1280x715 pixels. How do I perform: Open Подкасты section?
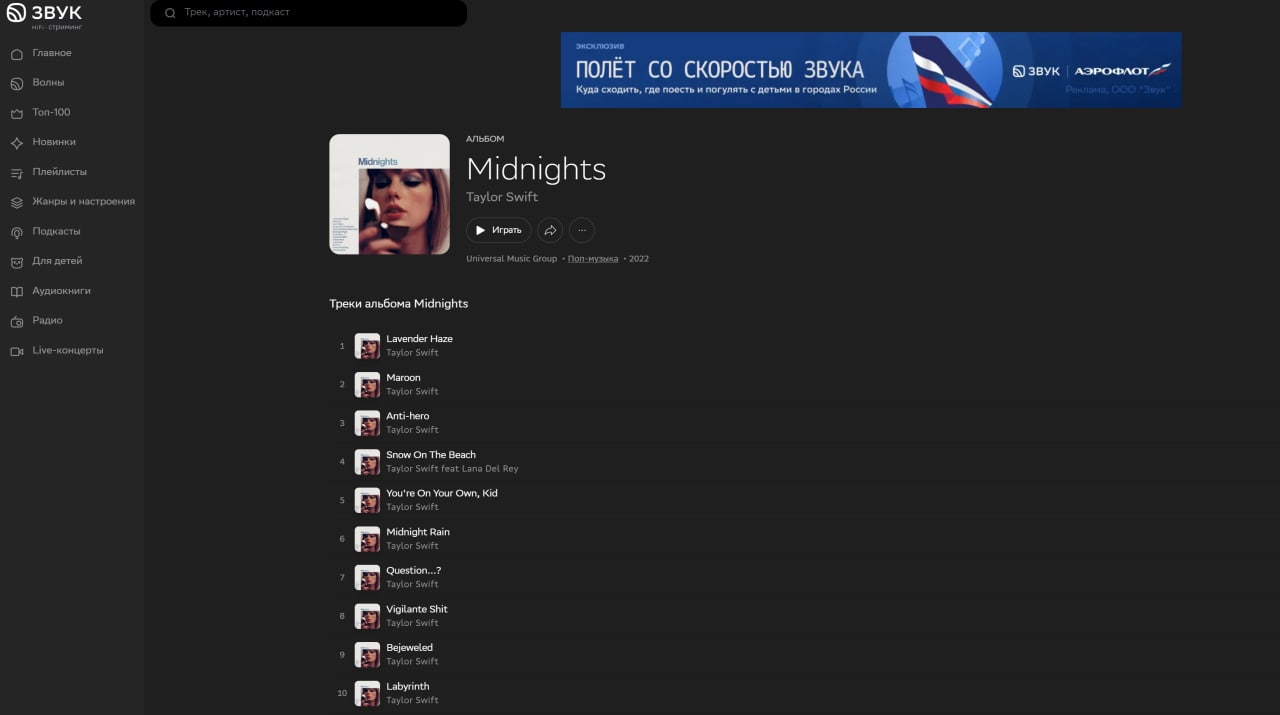tap(56, 231)
